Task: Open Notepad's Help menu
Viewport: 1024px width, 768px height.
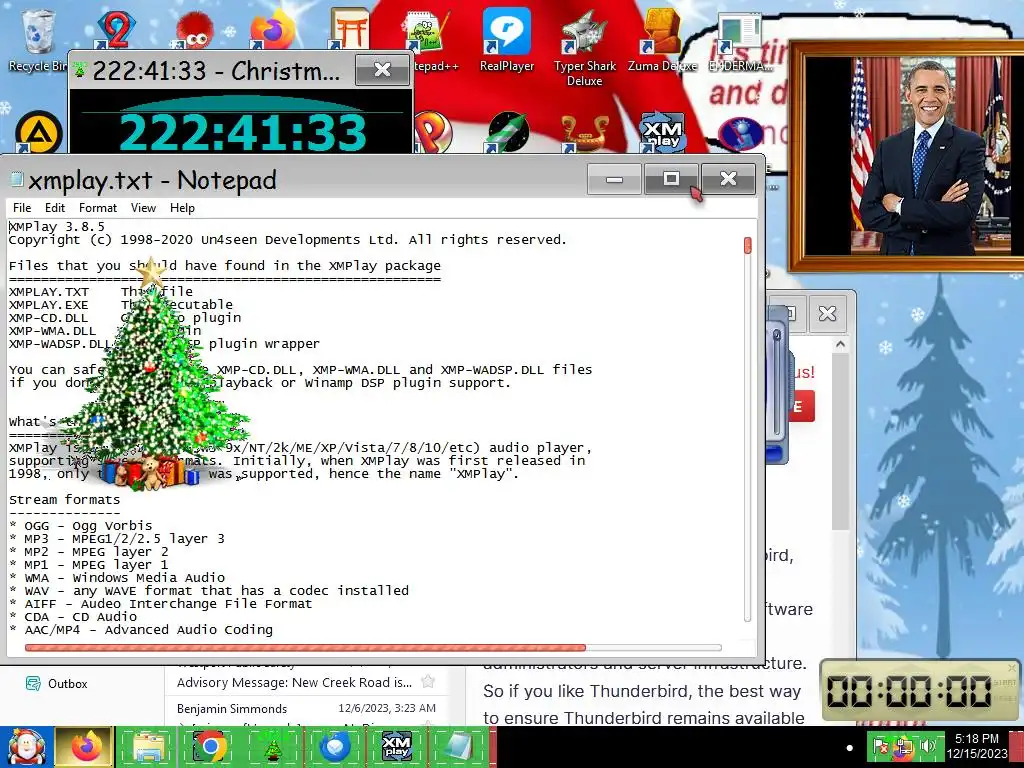Action: (182, 208)
